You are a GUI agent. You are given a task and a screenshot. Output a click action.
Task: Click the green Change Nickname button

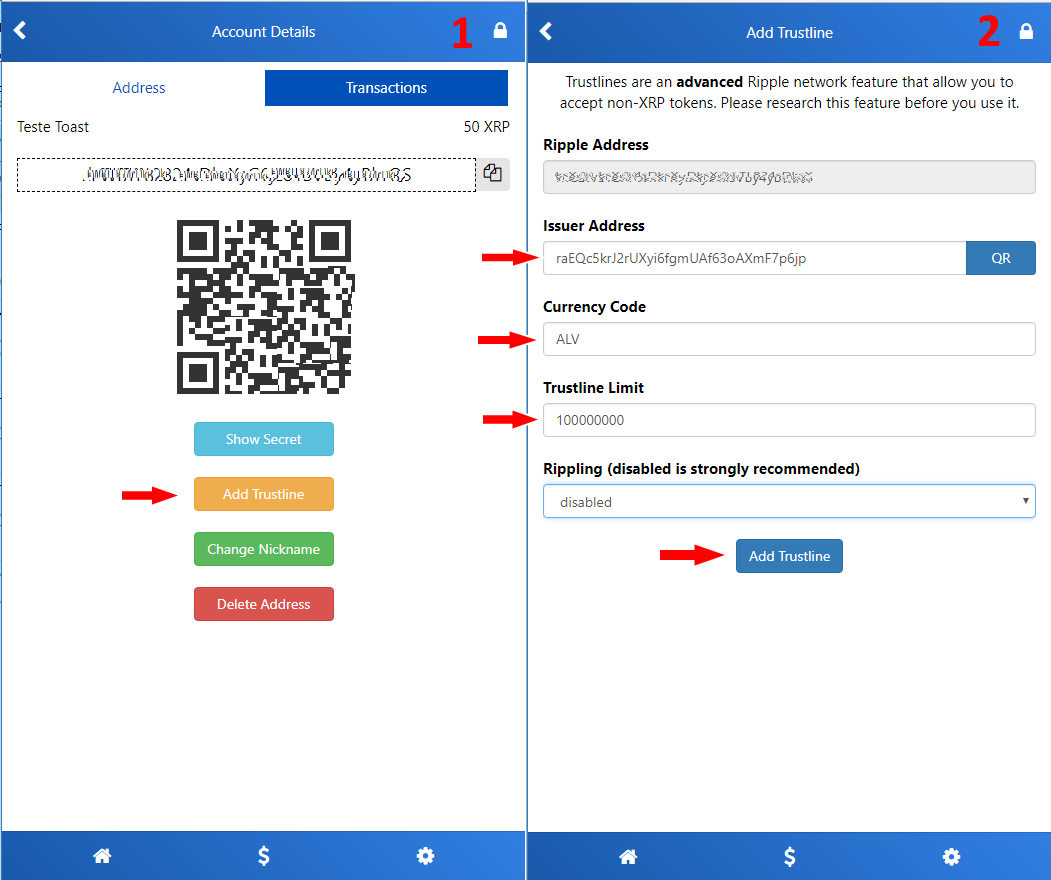tap(263, 549)
